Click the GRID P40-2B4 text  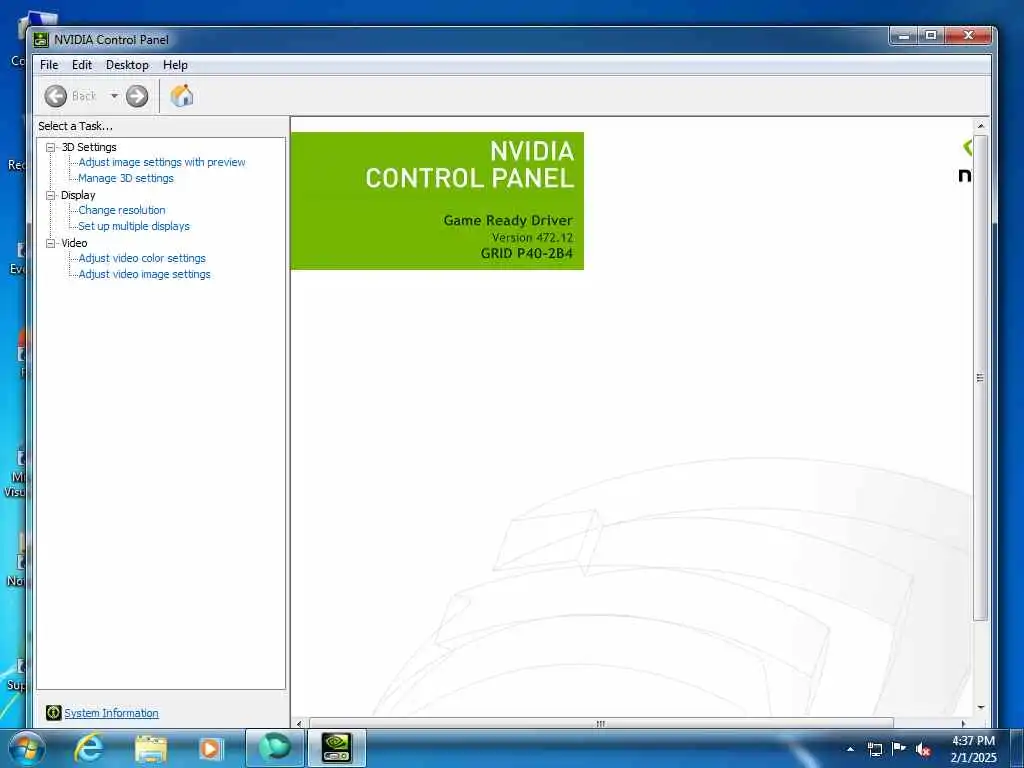[x=526, y=253]
